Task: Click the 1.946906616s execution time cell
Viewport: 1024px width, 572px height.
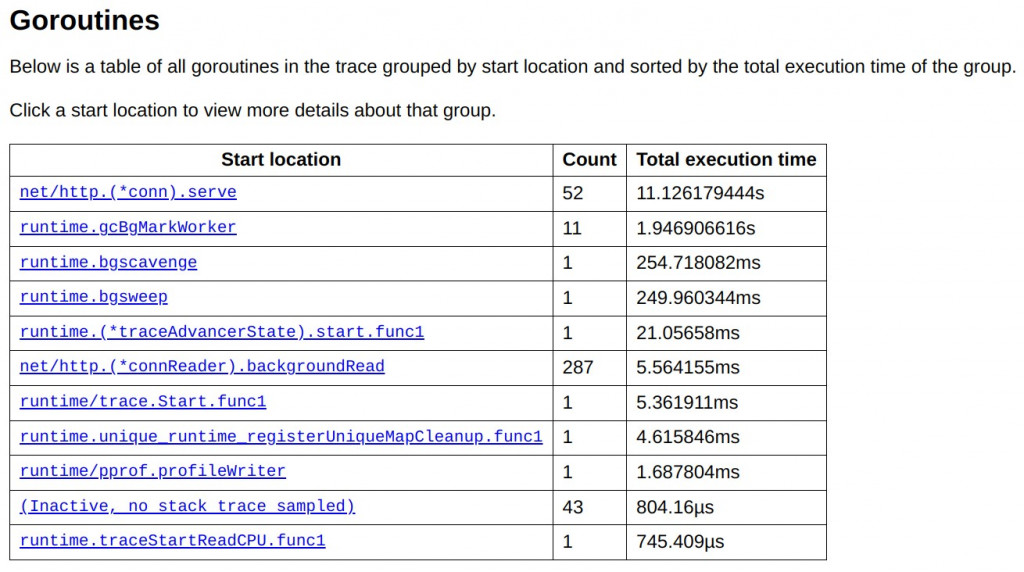Action: (x=696, y=228)
